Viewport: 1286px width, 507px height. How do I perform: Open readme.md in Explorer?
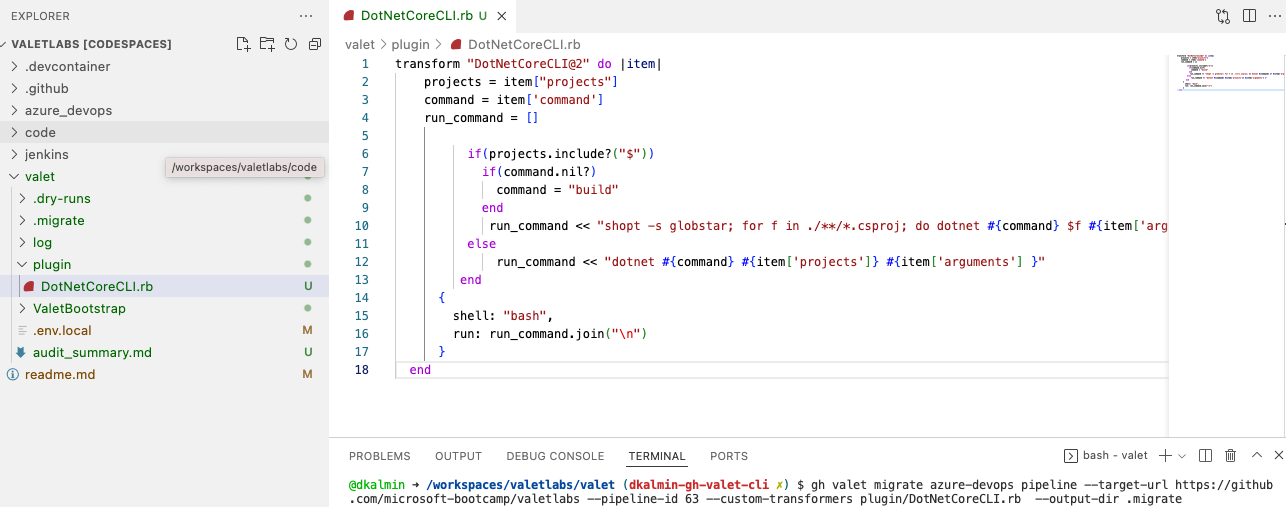click(164, 374)
